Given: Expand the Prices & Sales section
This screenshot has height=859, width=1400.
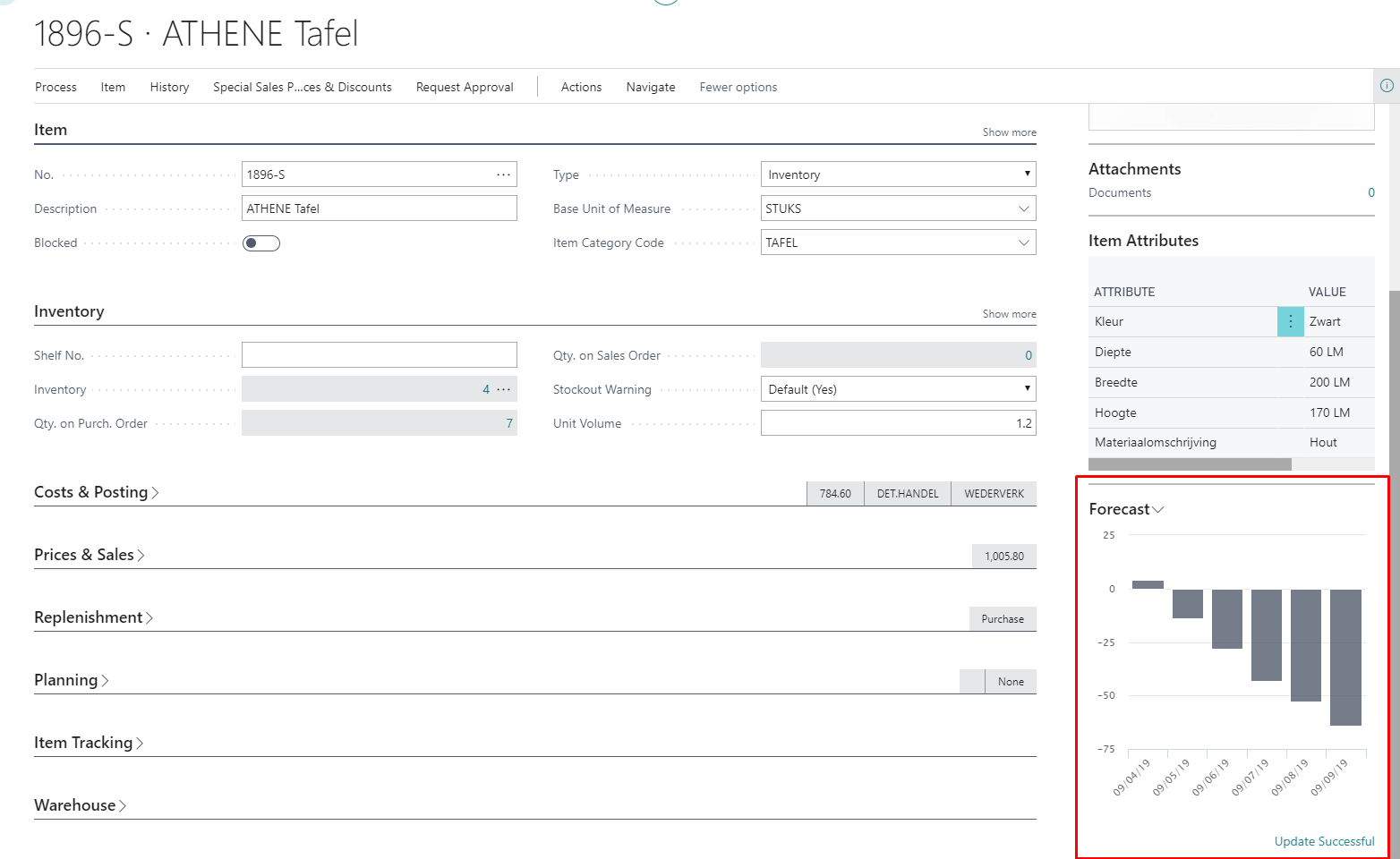Looking at the screenshot, I should point(89,555).
